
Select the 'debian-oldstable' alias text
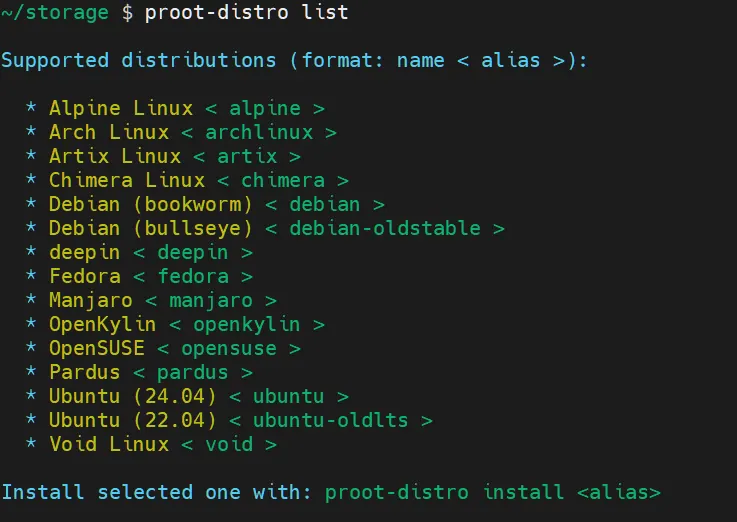pos(385,228)
